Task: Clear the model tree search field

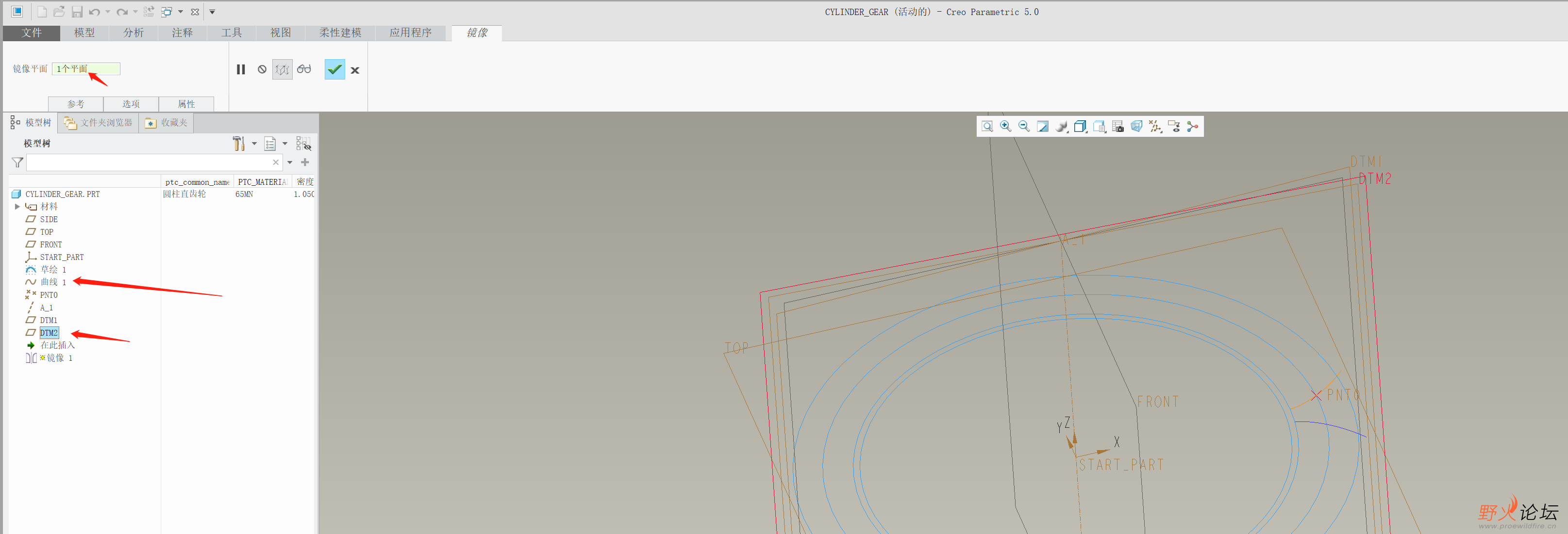Action: tap(276, 162)
